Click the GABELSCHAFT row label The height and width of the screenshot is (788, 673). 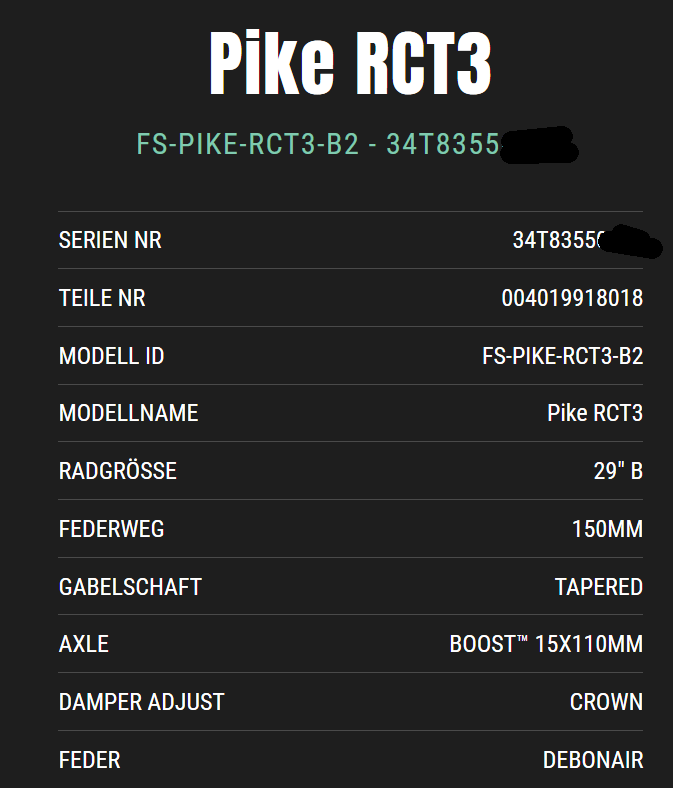pos(130,586)
